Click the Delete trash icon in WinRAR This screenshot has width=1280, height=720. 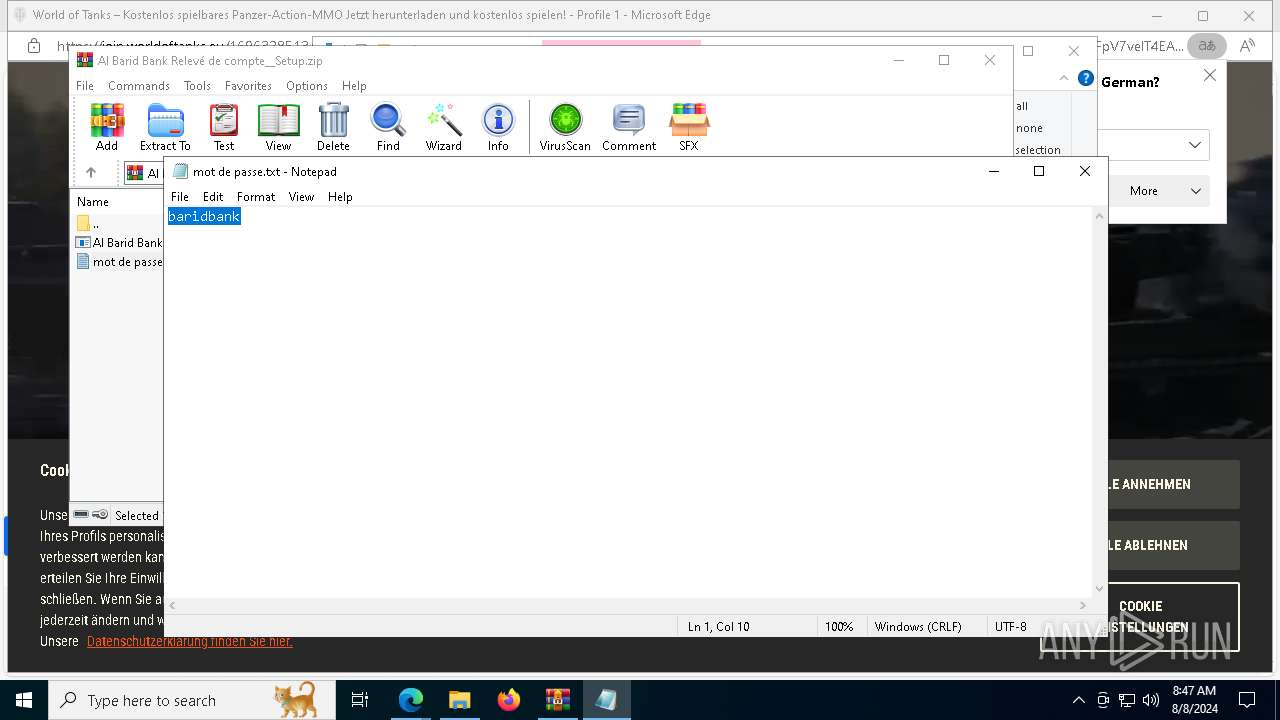pos(333,127)
